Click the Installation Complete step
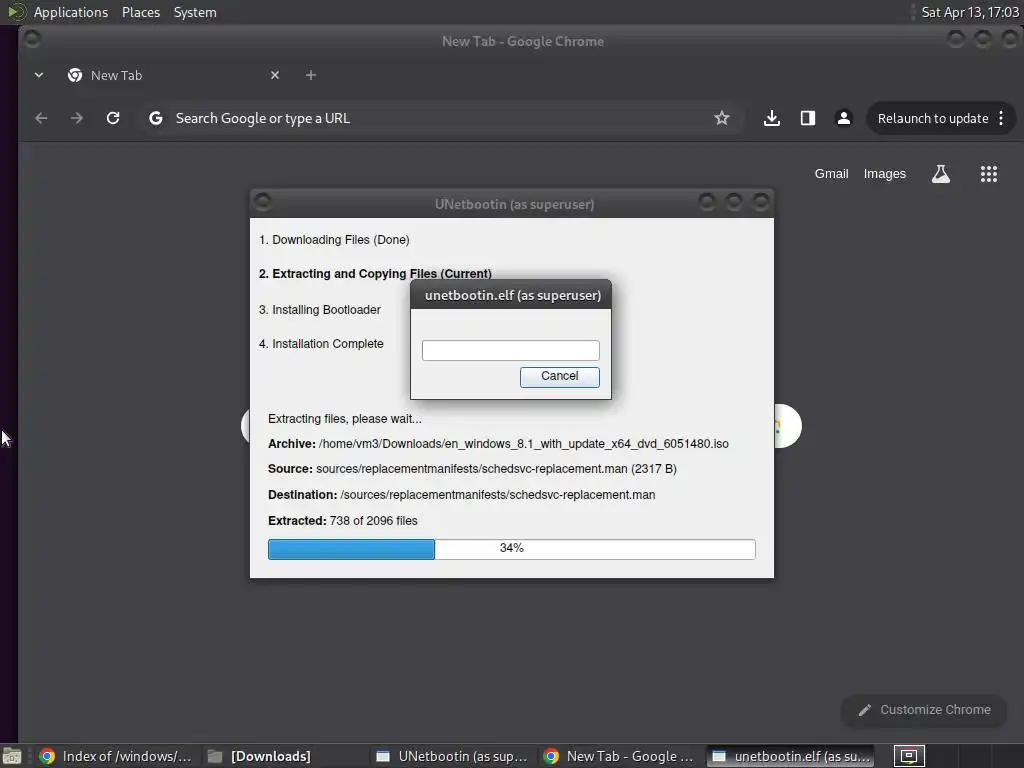Image resolution: width=1024 pixels, height=768 pixels. [x=321, y=344]
